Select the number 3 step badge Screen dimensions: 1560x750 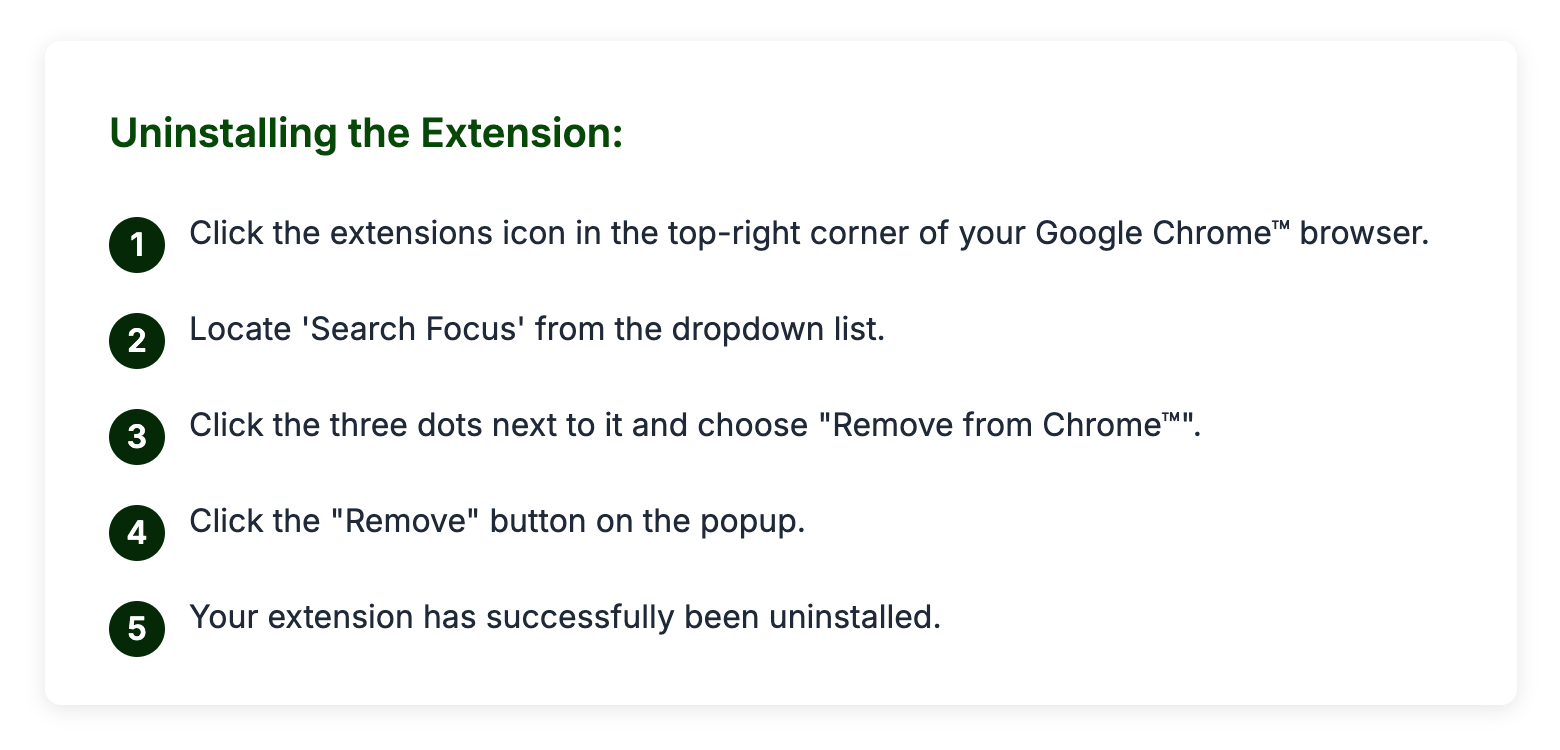coord(137,437)
